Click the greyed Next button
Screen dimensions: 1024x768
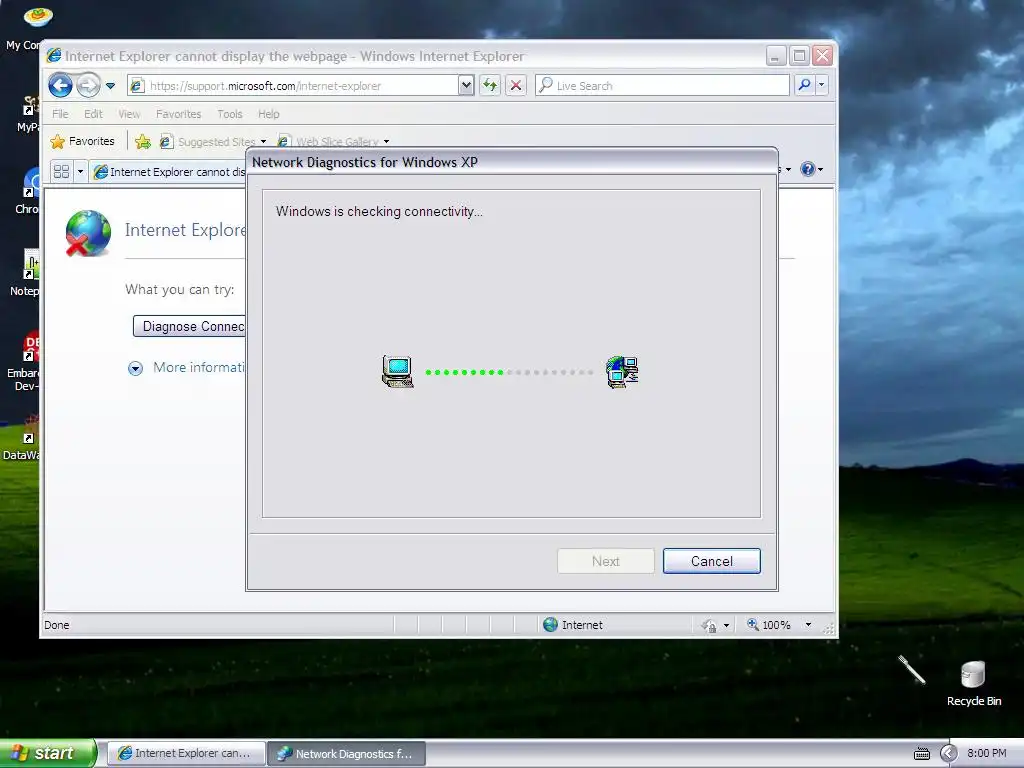coord(605,561)
